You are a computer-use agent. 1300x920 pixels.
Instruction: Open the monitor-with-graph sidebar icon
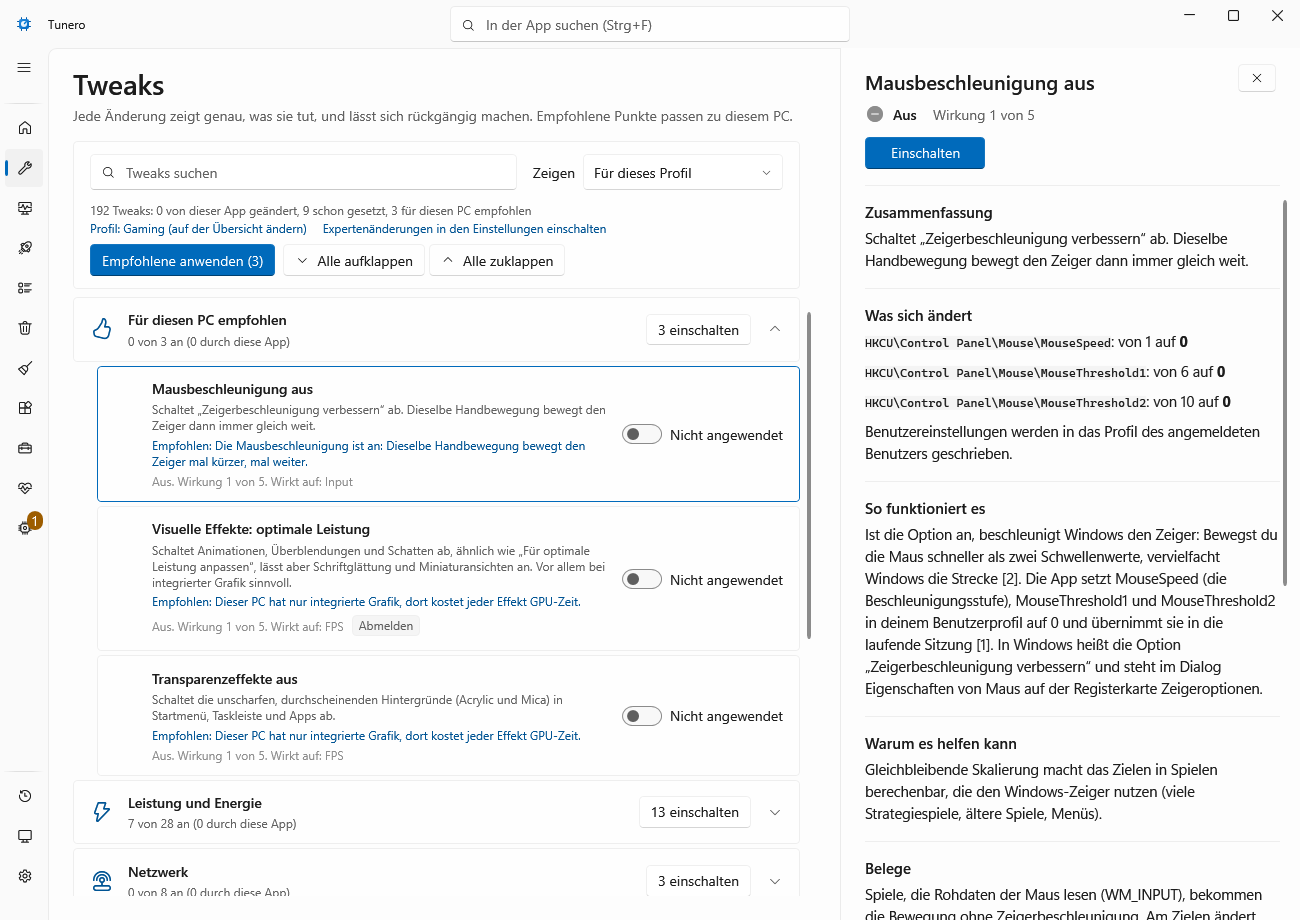click(x=25, y=207)
